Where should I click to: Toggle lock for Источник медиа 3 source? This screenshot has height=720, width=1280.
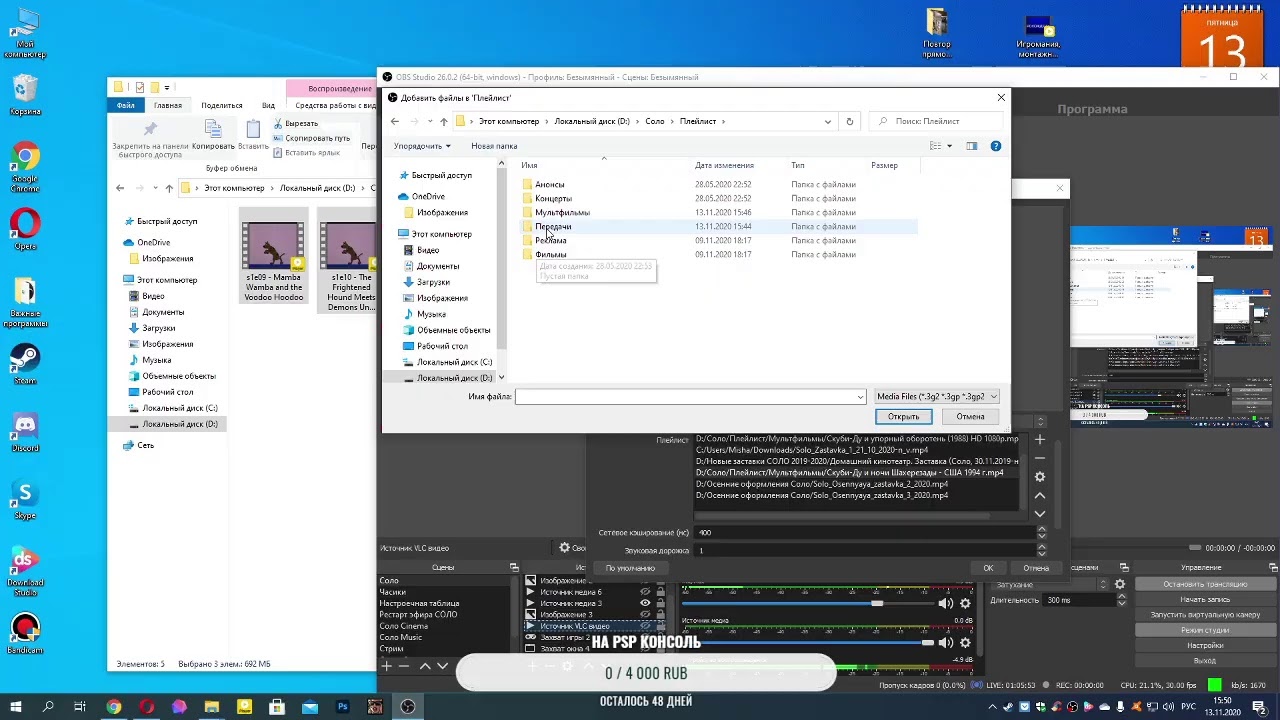(x=660, y=603)
